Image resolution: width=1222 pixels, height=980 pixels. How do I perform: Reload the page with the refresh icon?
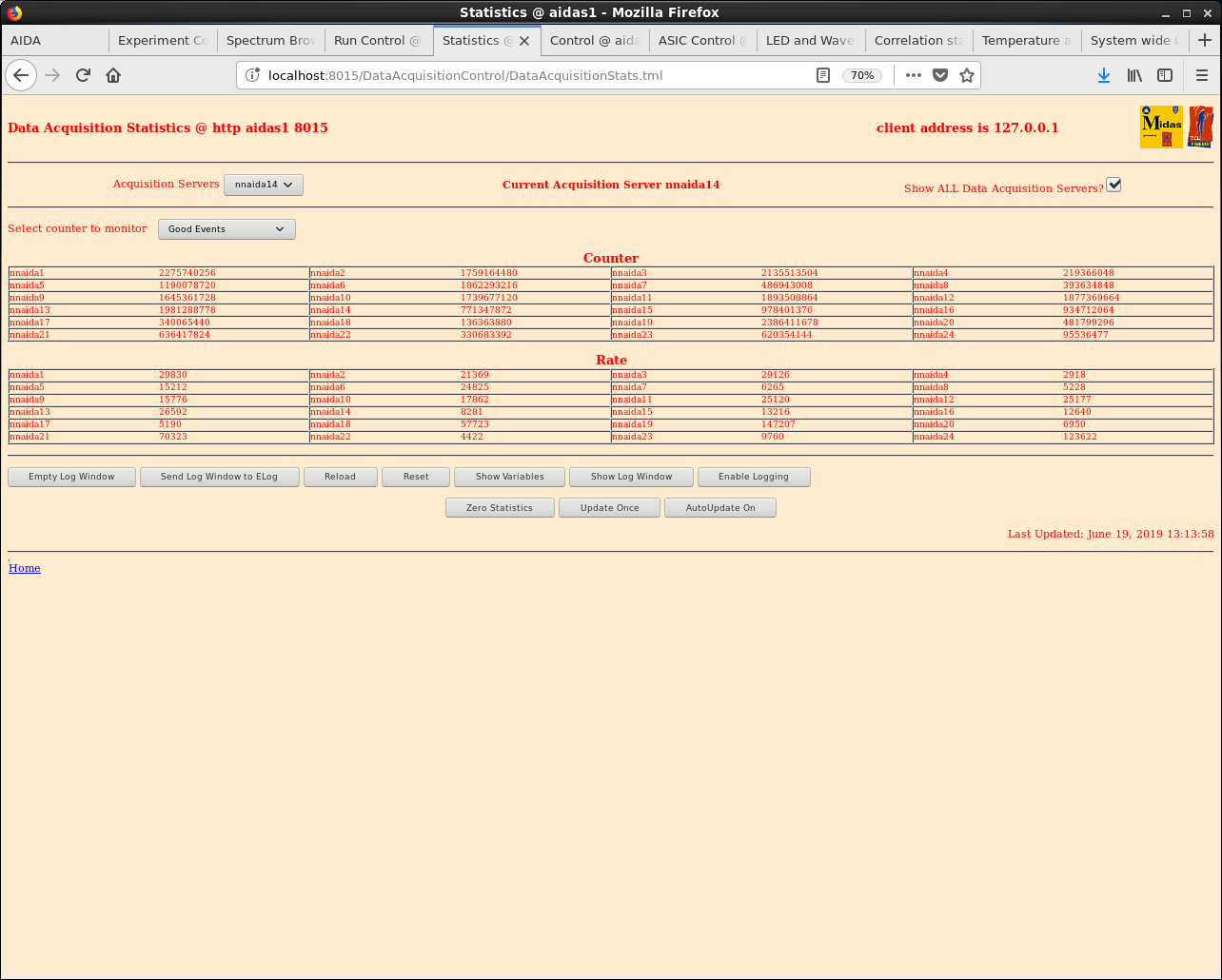(83, 75)
